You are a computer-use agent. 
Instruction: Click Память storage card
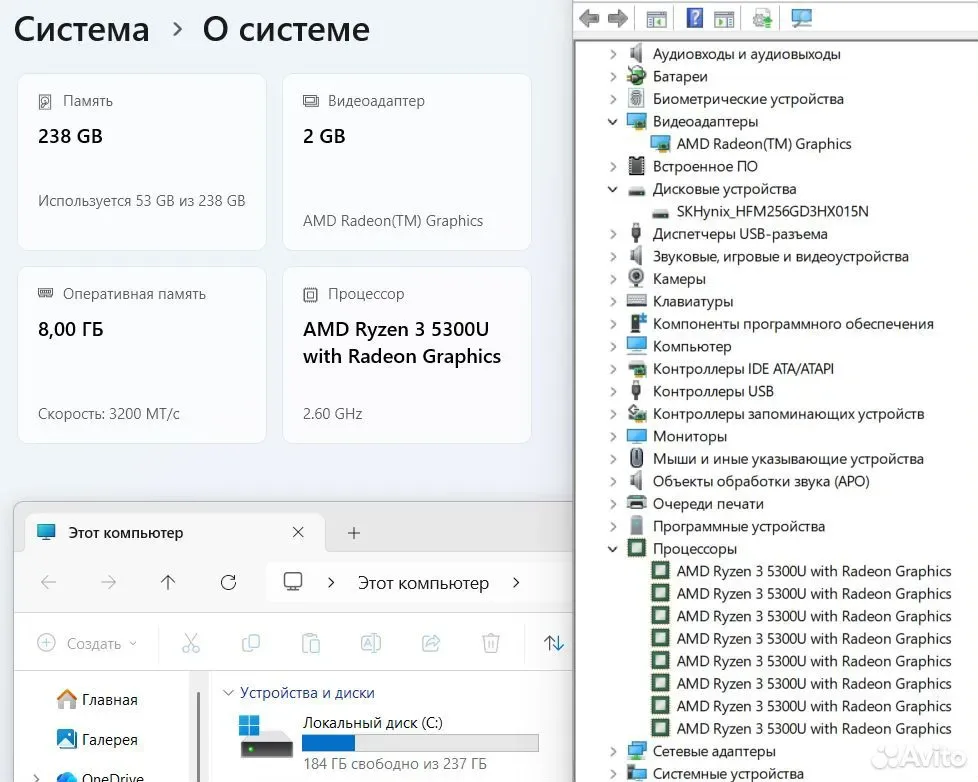[x=142, y=162]
